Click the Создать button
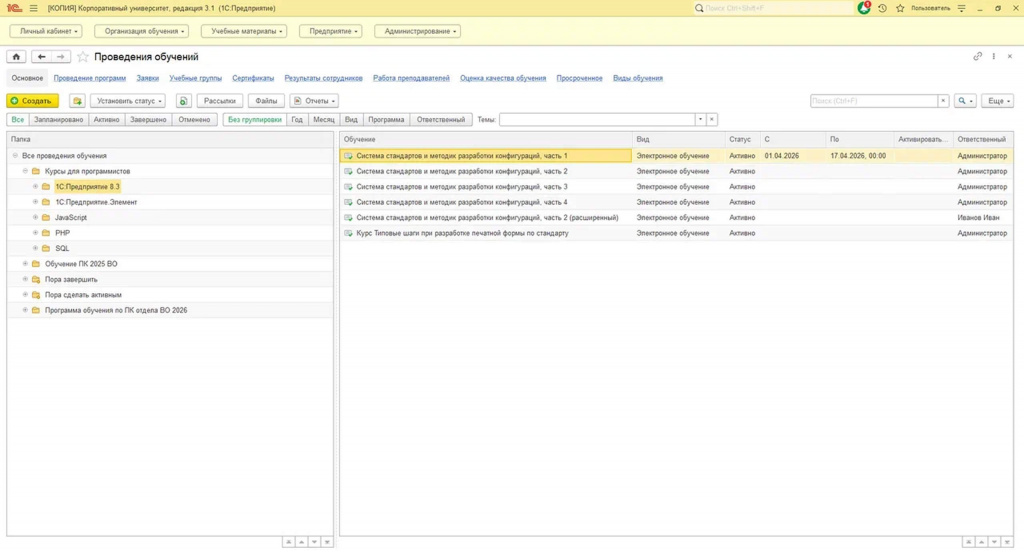 pos(33,101)
